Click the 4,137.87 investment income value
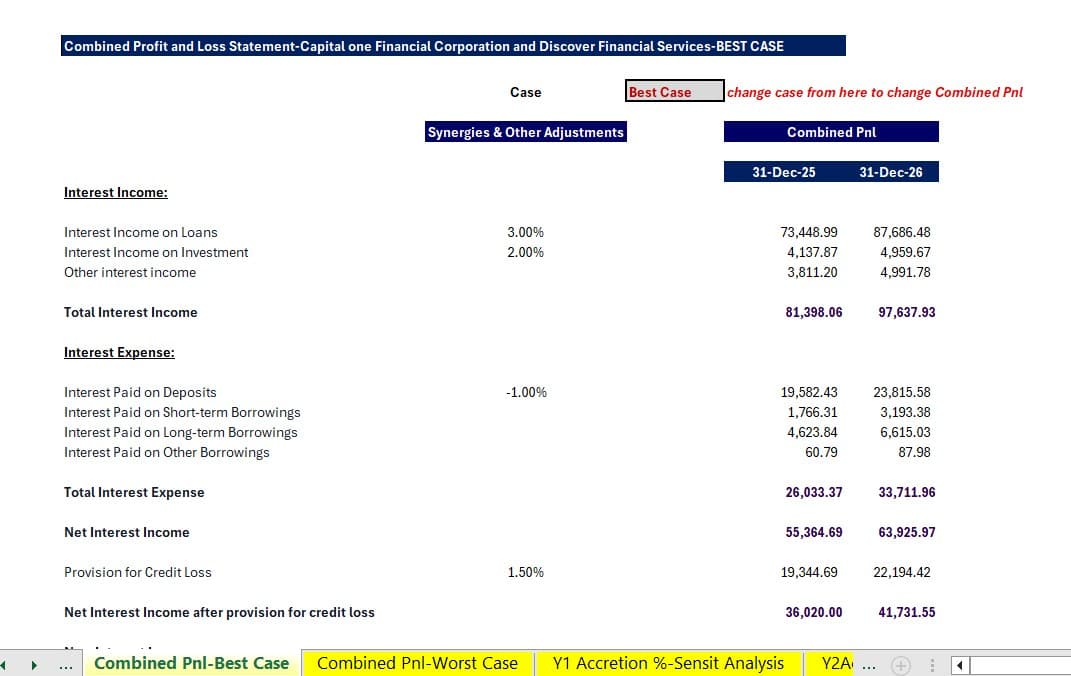 pos(812,252)
